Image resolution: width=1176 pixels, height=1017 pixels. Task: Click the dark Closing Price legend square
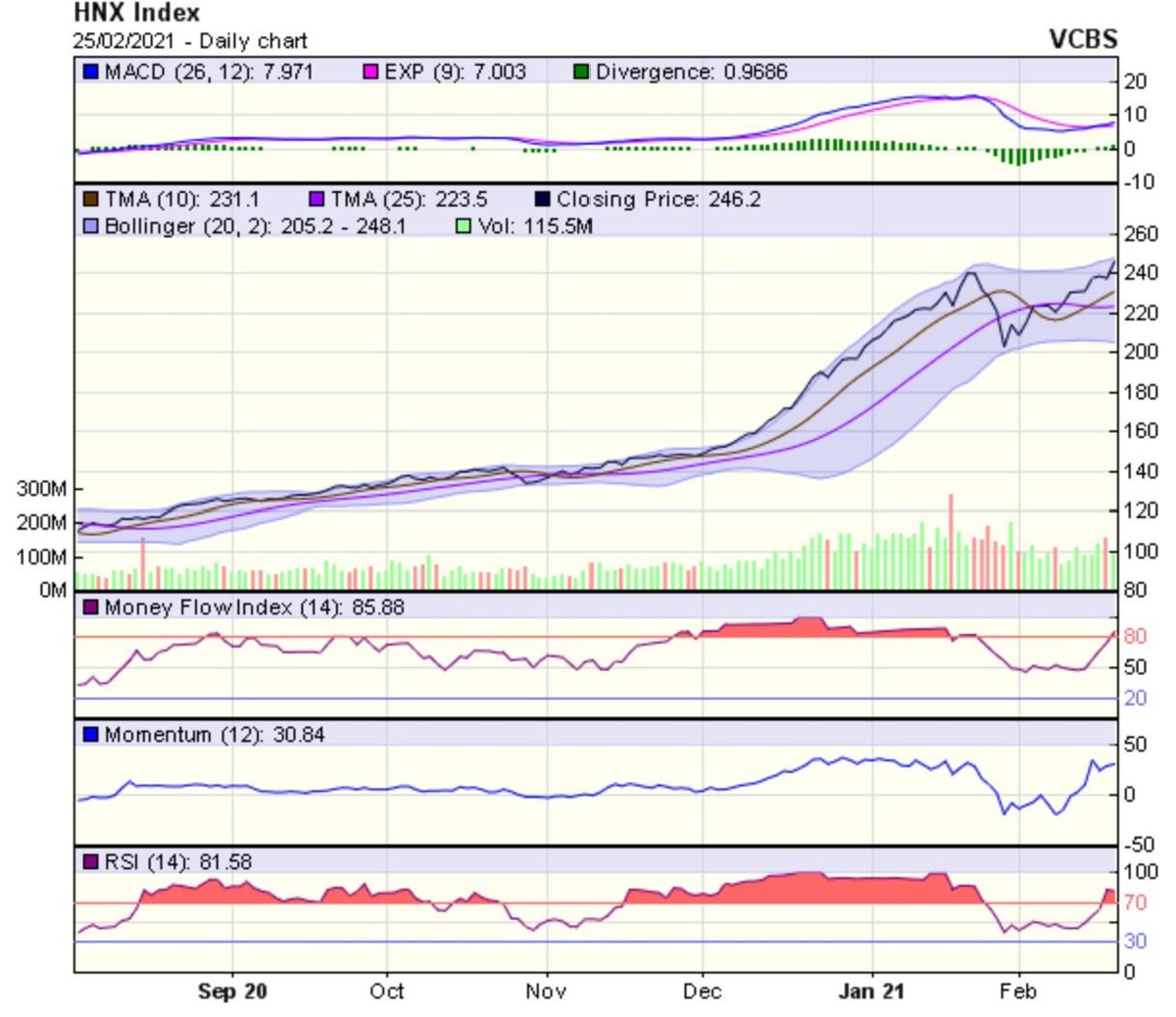543,200
